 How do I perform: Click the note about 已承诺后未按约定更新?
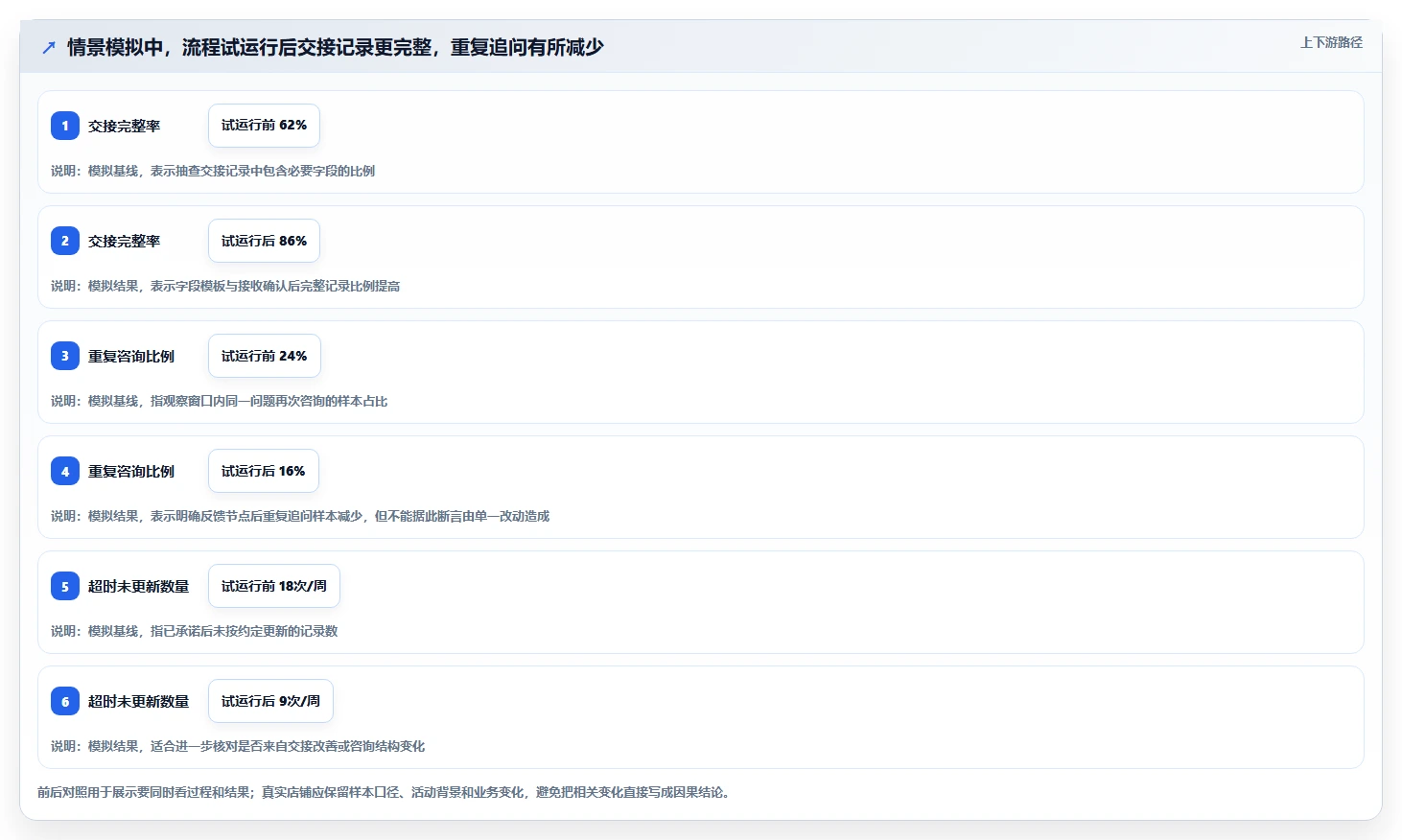pyautogui.click(x=195, y=631)
